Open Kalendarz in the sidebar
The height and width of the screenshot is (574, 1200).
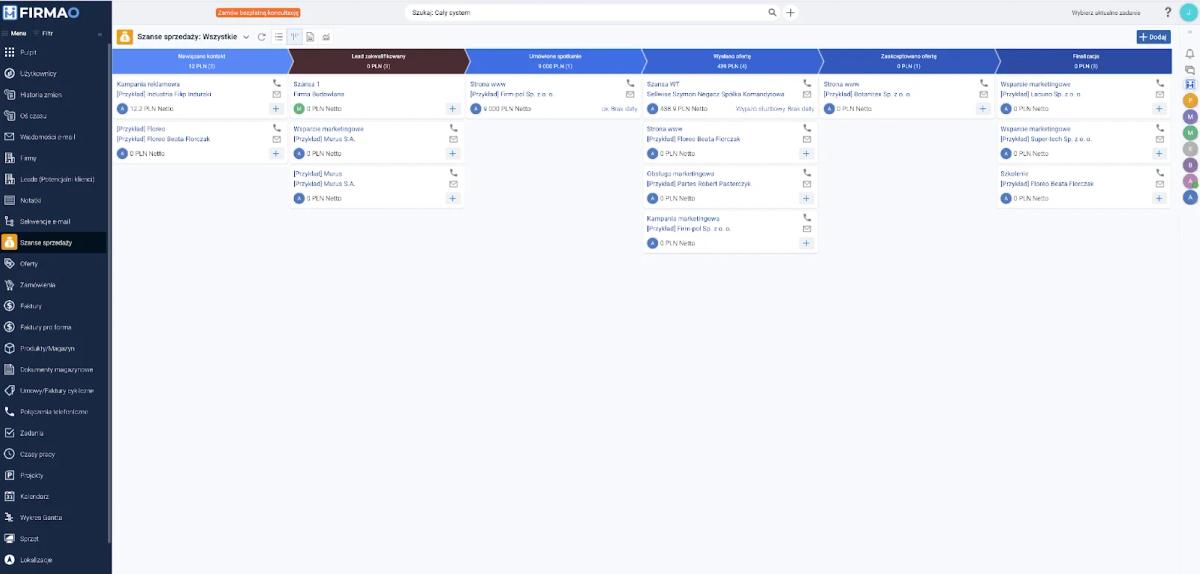pos(55,496)
